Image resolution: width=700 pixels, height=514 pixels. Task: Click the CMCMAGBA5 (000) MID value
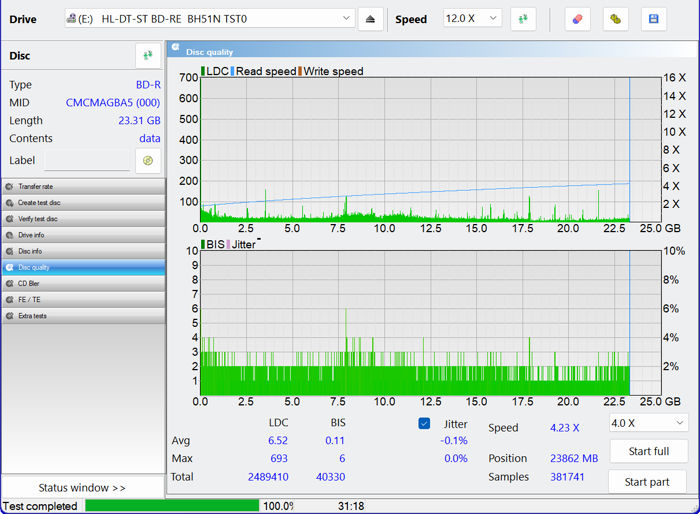pyautogui.click(x=113, y=103)
